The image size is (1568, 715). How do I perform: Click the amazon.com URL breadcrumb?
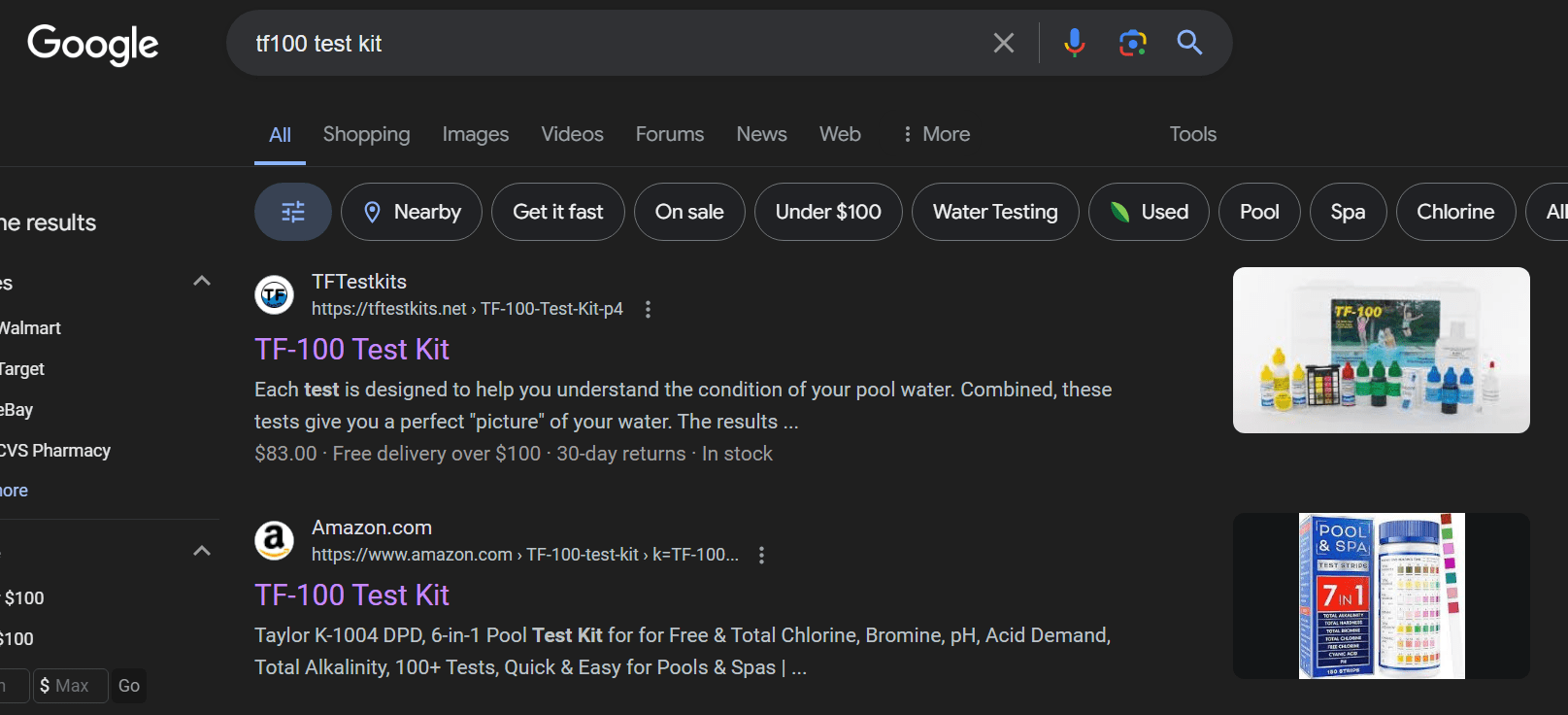(x=524, y=555)
